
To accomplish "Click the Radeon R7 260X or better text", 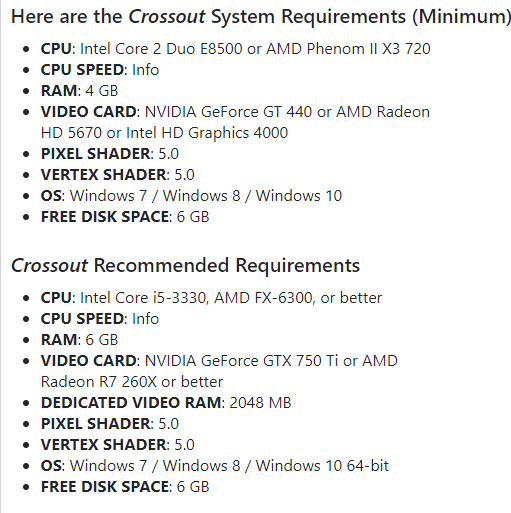I will tap(132, 382).
